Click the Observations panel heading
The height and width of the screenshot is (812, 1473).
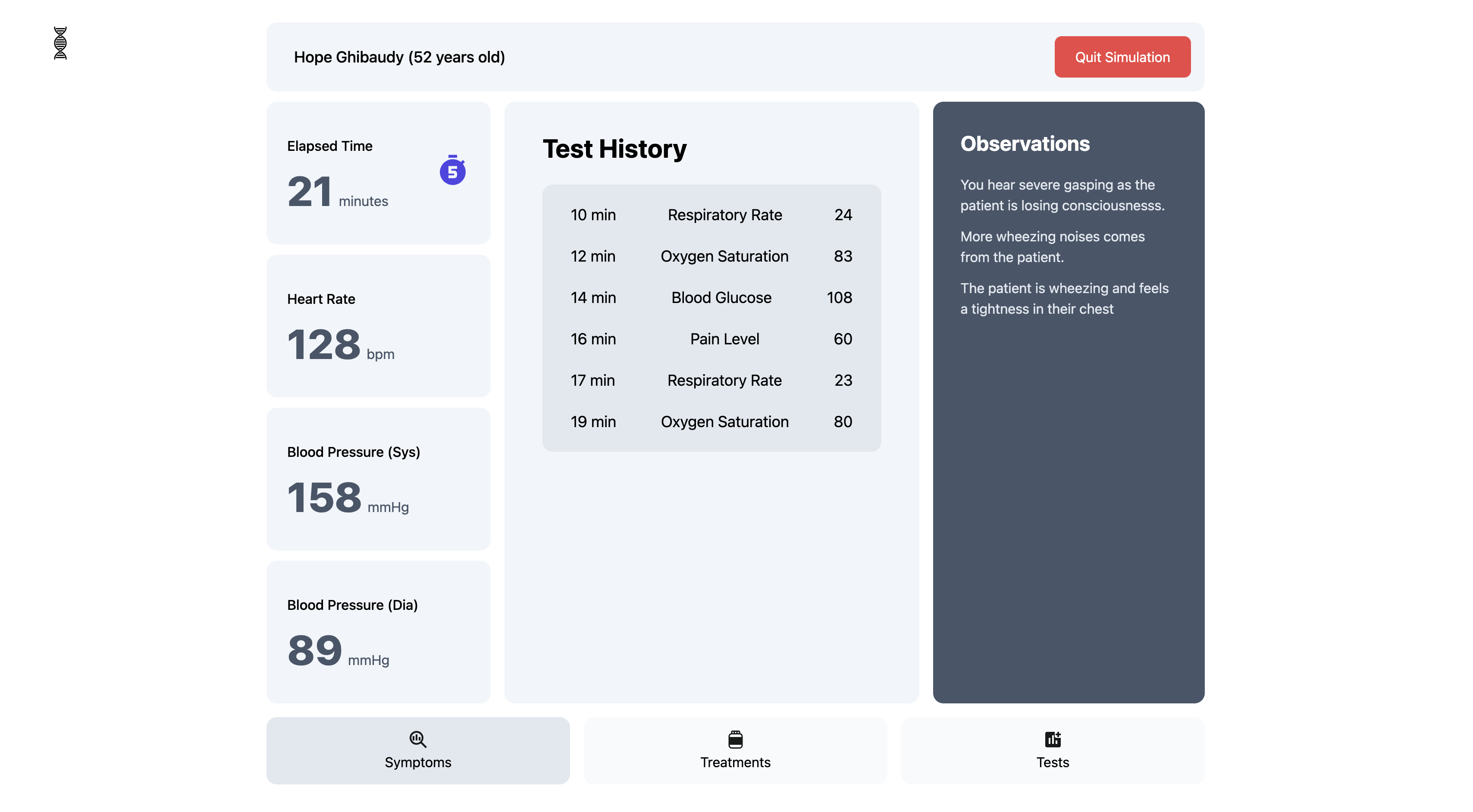pyautogui.click(x=1025, y=144)
